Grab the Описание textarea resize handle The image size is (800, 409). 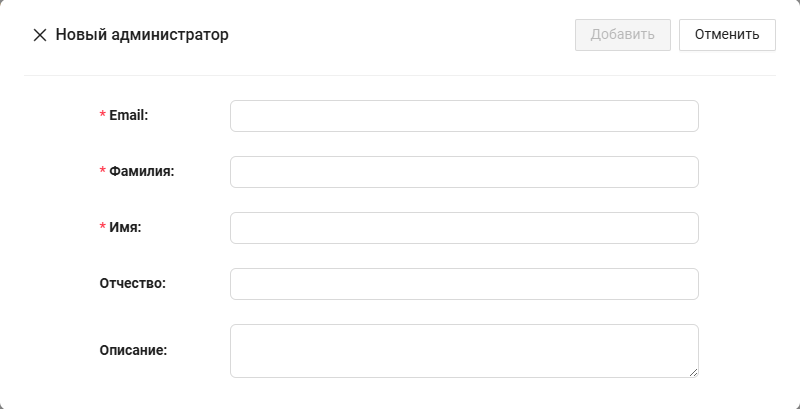[693, 372]
